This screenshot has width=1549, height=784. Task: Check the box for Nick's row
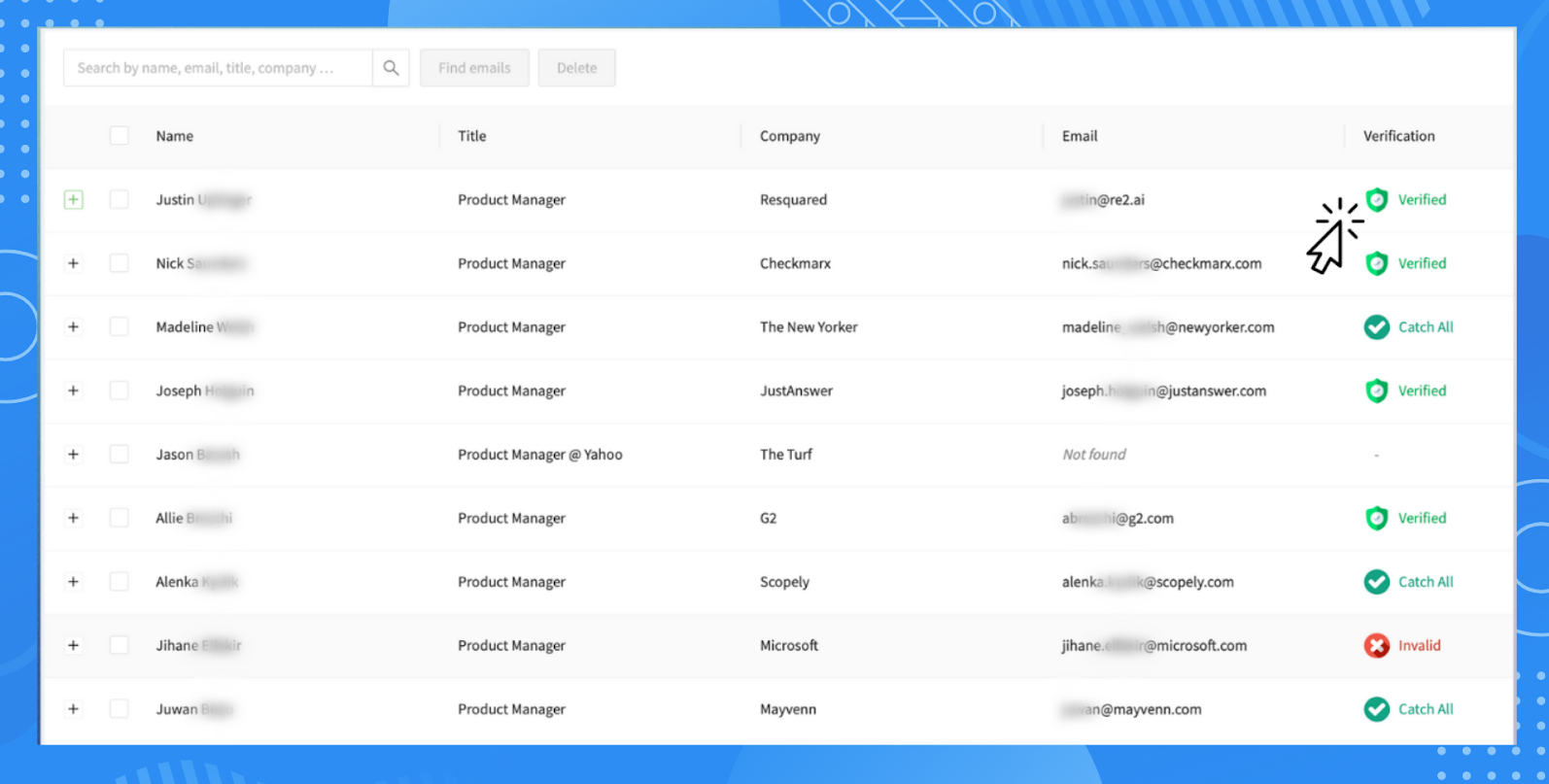coord(119,263)
